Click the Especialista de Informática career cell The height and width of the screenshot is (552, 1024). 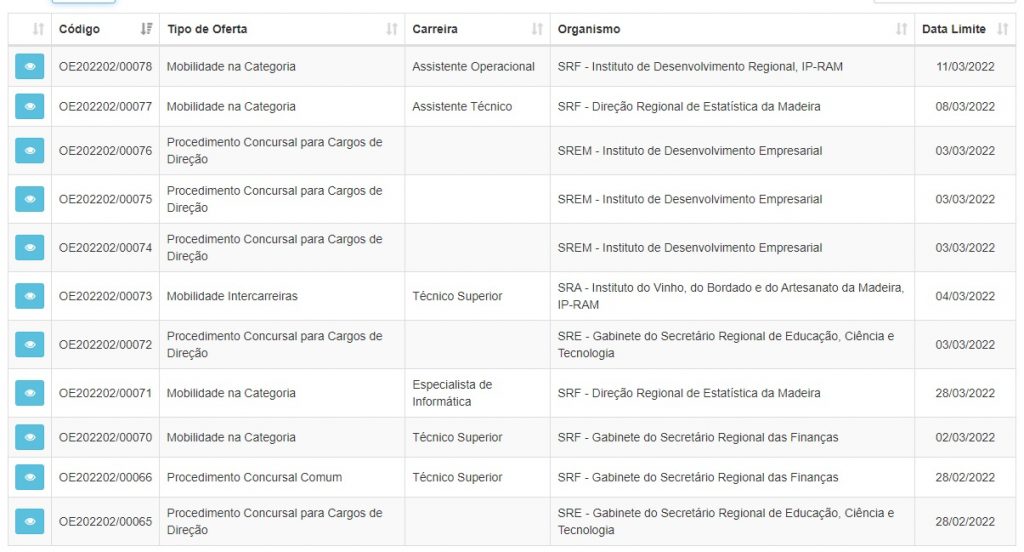pos(477,393)
